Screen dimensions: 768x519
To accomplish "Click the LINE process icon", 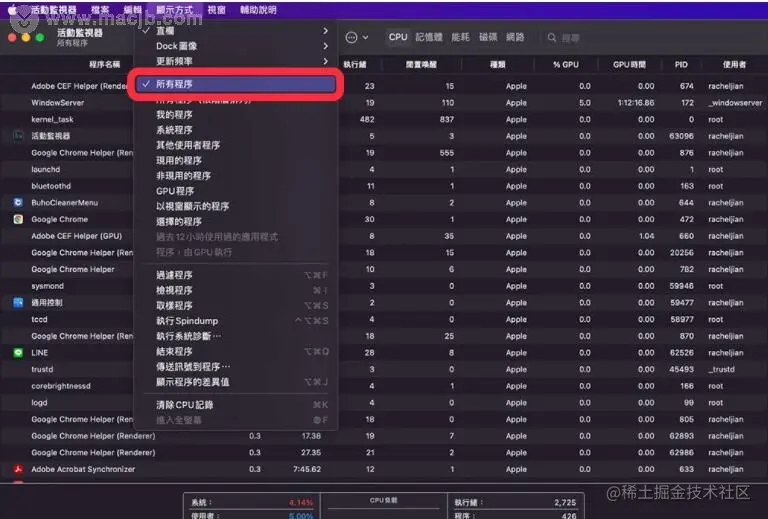I will (18, 353).
